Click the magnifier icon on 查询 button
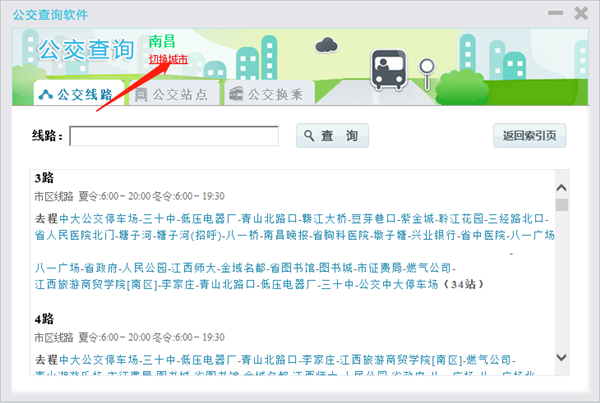 pyautogui.click(x=309, y=135)
